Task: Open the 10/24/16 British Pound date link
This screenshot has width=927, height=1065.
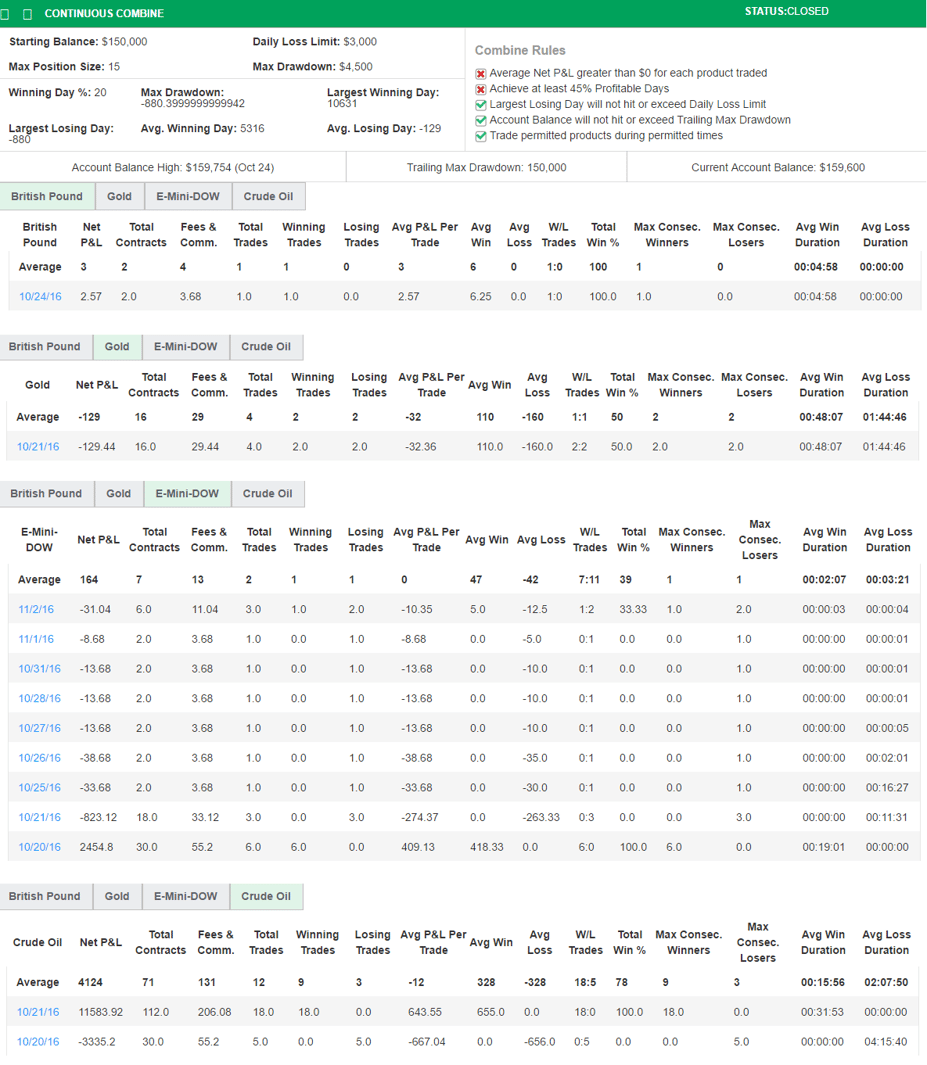Action: click(x=40, y=297)
